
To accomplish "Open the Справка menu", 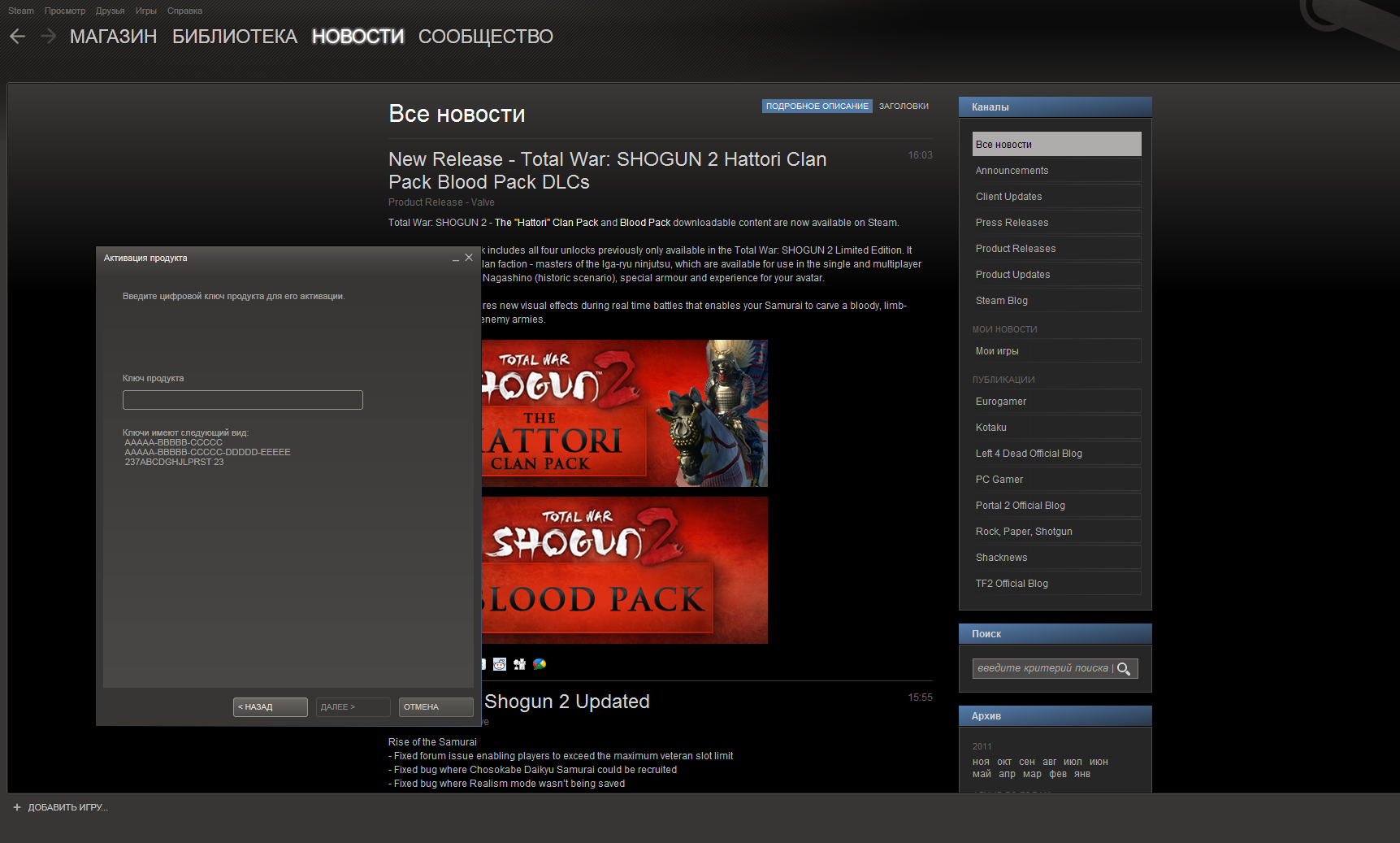I will click(x=184, y=11).
